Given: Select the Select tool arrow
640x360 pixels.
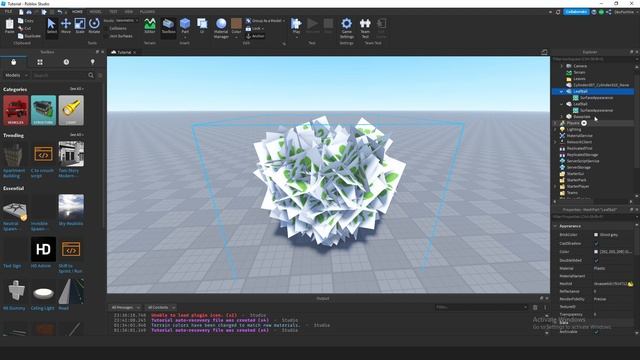Looking at the screenshot, I should pyautogui.click(x=51, y=24).
